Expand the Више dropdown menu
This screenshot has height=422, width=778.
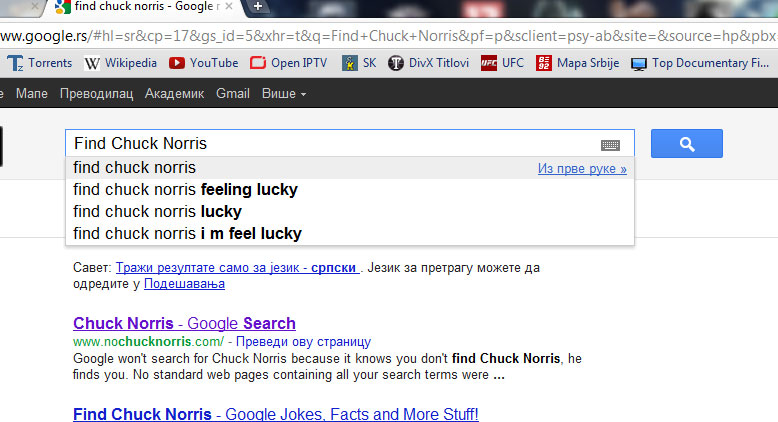coord(283,94)
